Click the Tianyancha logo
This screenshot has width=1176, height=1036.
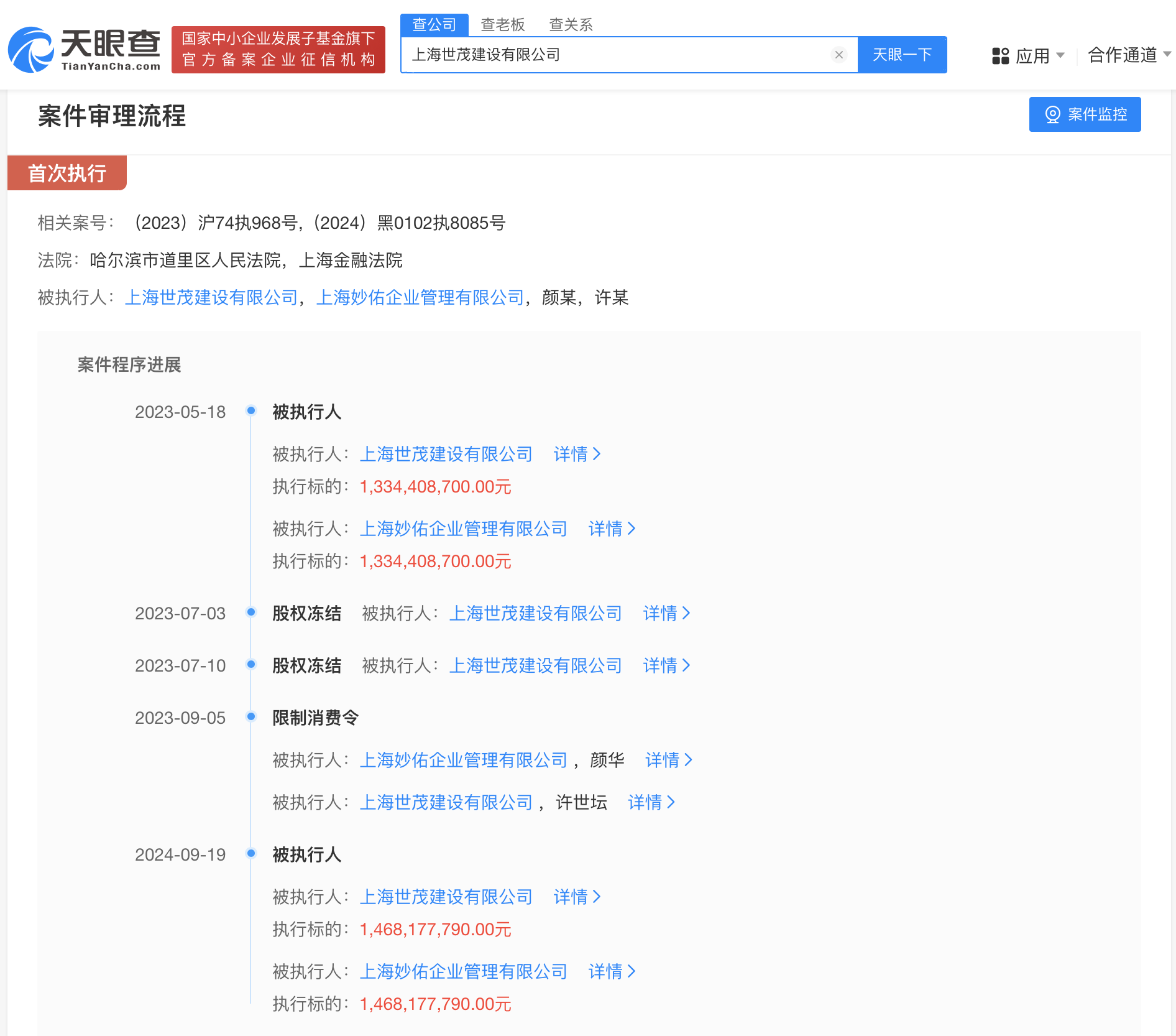[85, 50]
